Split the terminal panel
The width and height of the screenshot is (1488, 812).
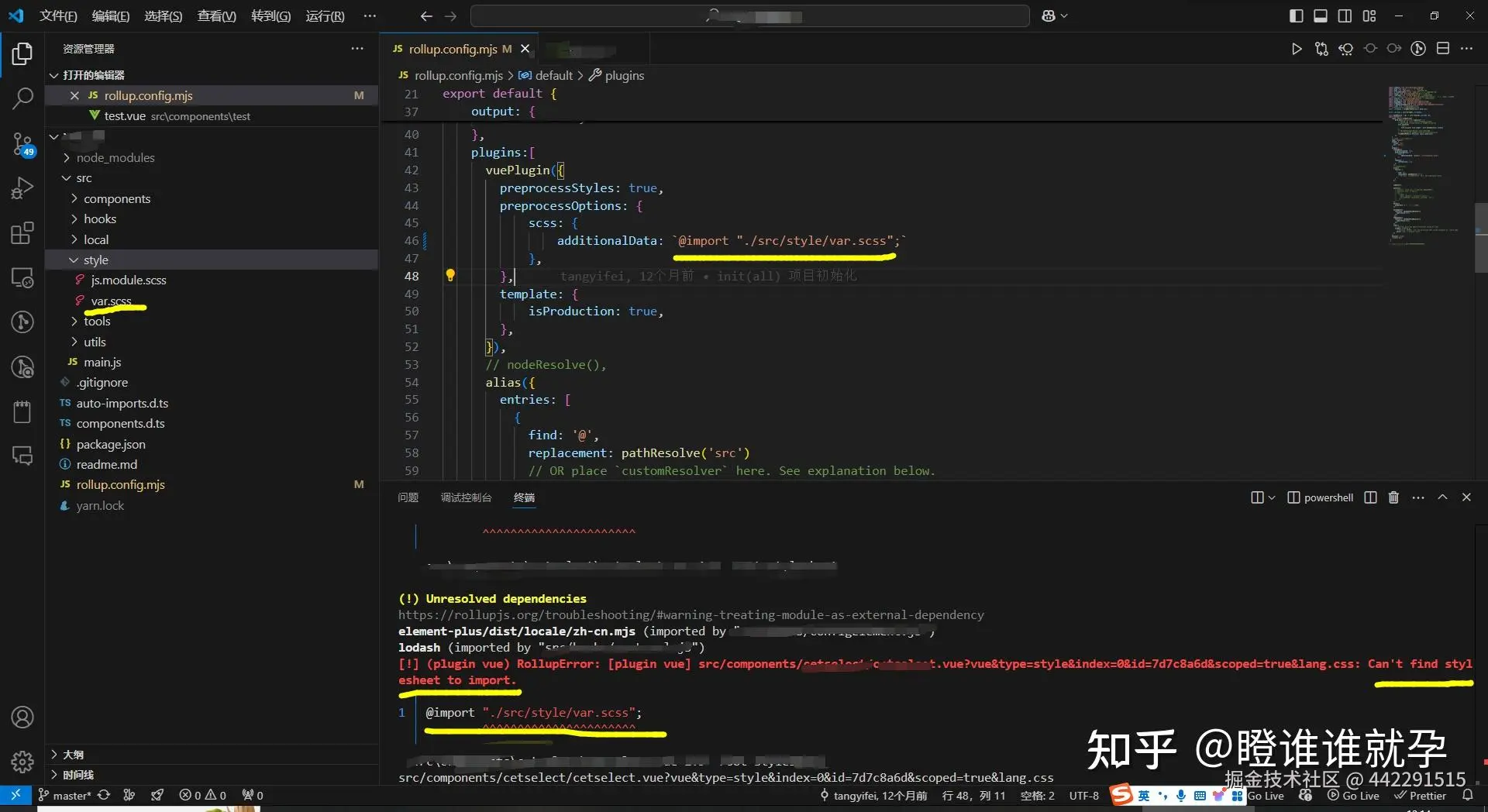[1370, 497]
